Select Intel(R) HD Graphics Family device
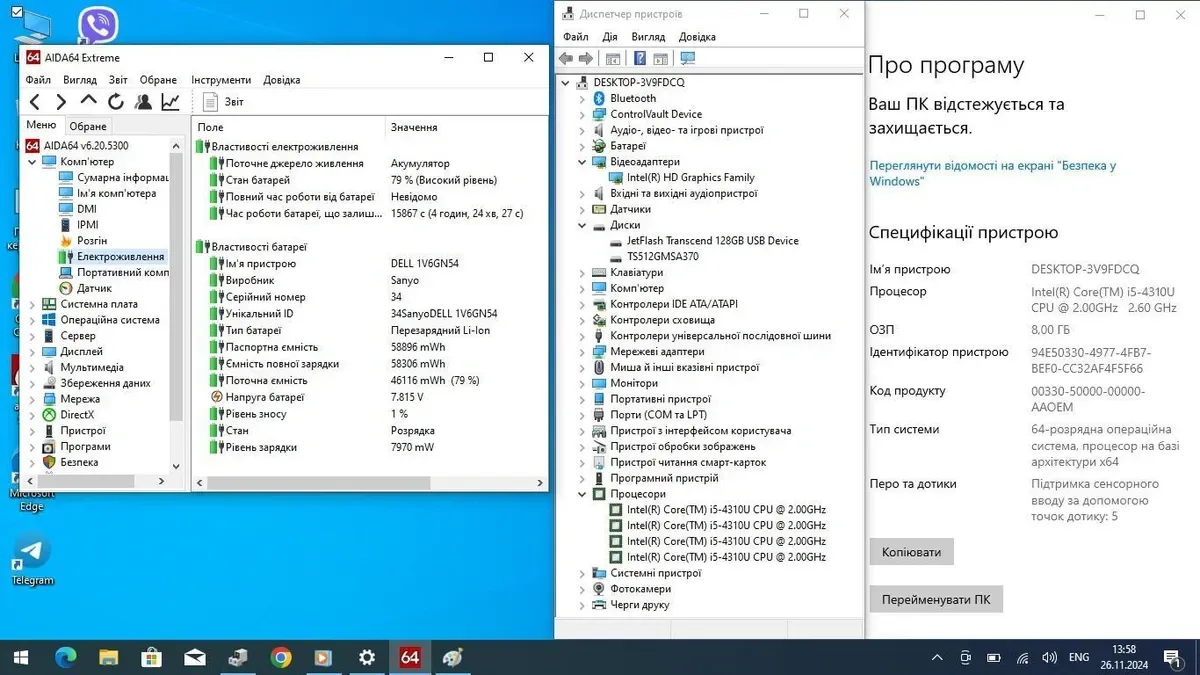 click(x=690, y=177)
